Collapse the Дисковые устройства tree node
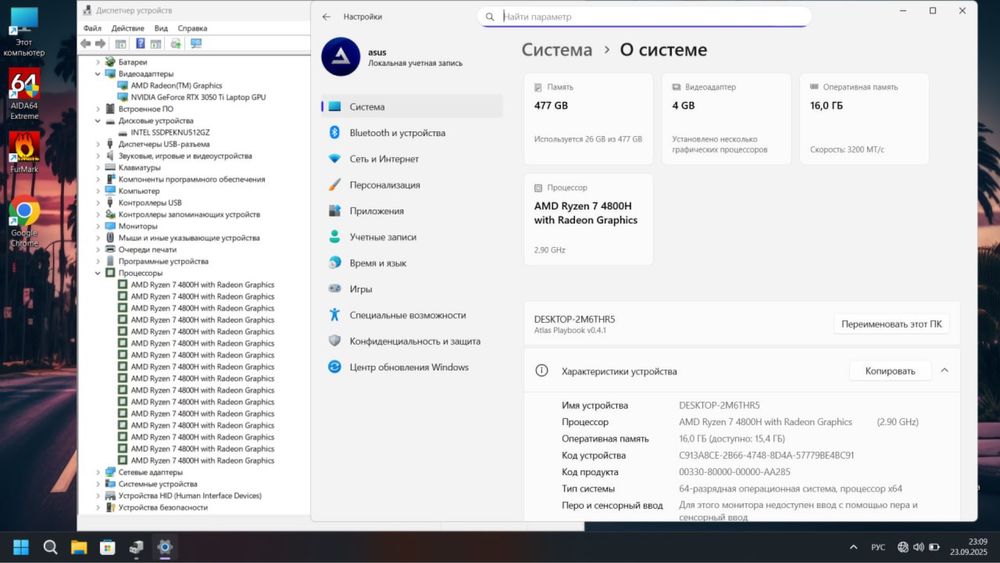Screen dimensions: 1000x563 (98, 121)
